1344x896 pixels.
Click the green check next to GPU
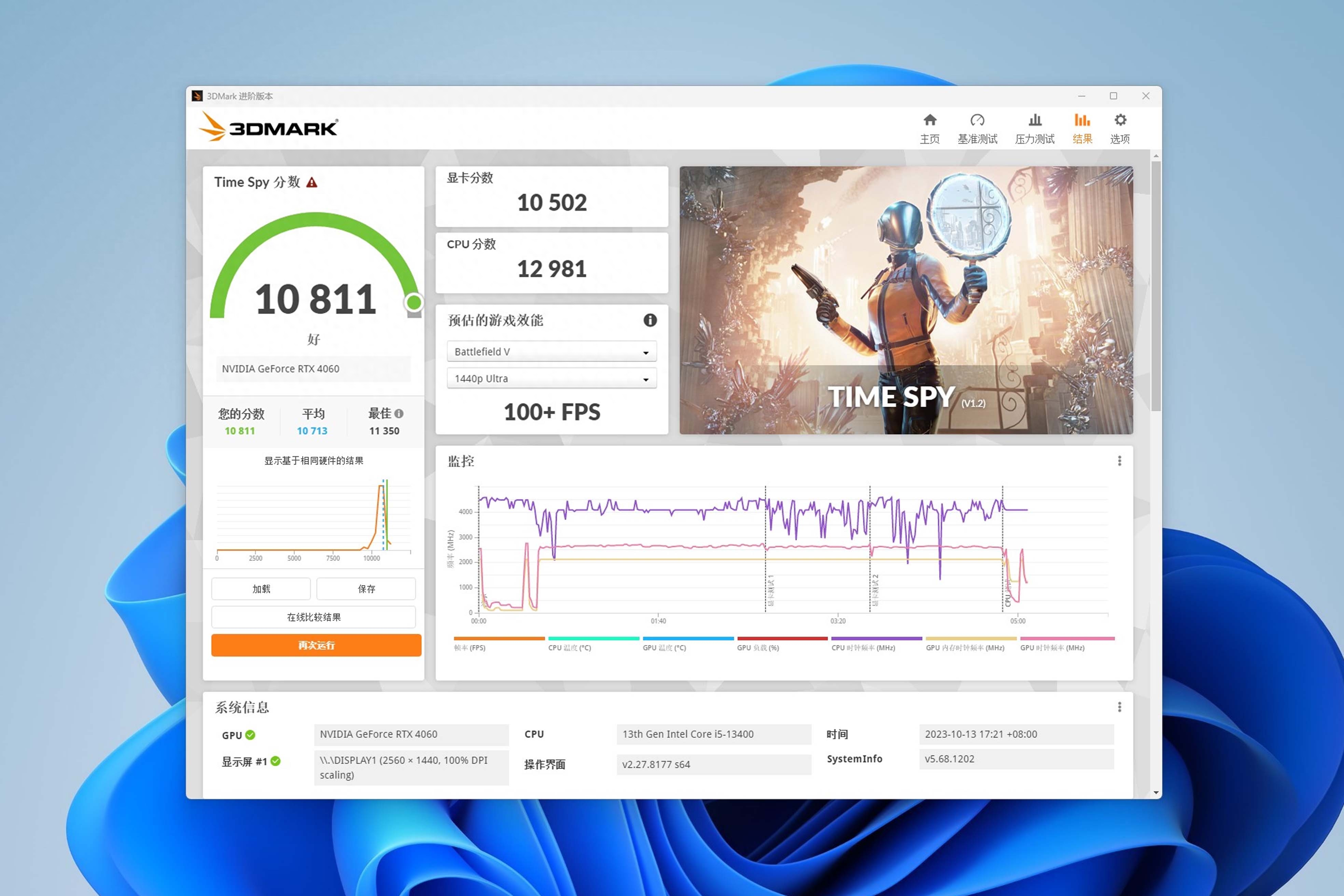[x=250, y=735]
